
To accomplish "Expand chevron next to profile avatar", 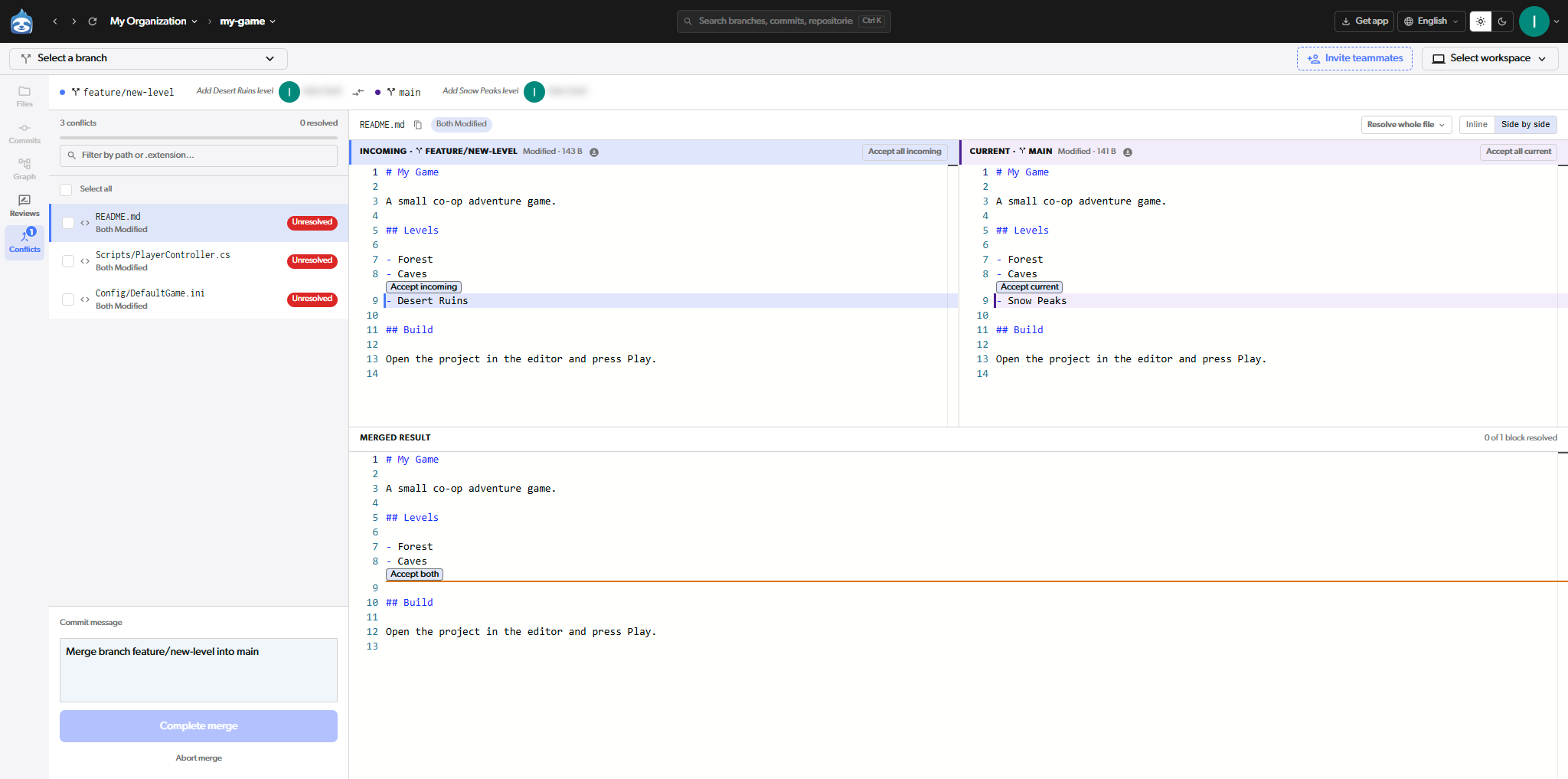I will click(1557, 21).
